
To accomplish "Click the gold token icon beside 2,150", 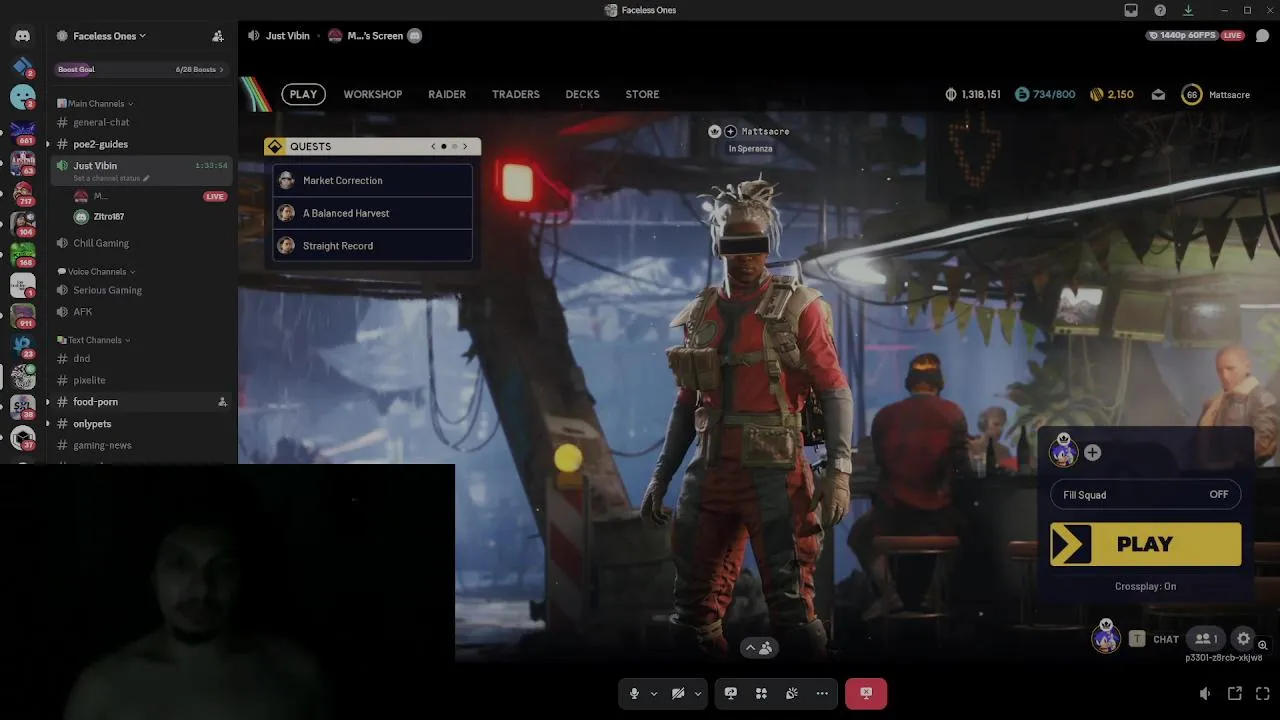I will (x=1096, y=94).
